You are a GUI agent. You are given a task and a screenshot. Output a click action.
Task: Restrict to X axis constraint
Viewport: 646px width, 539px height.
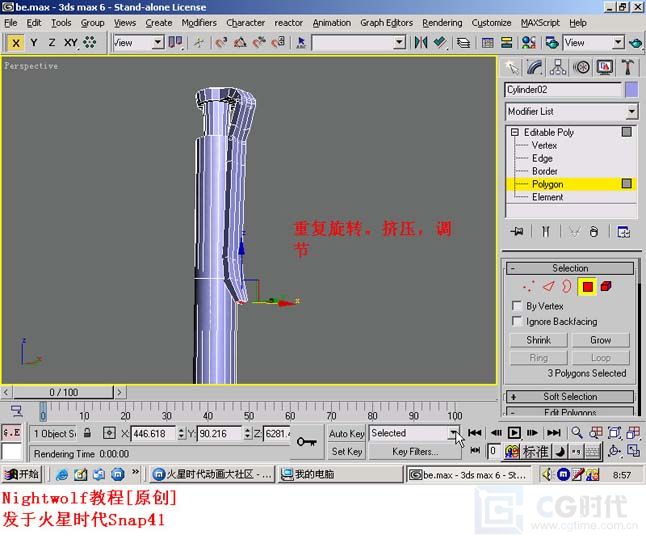(x=15, y=43)
